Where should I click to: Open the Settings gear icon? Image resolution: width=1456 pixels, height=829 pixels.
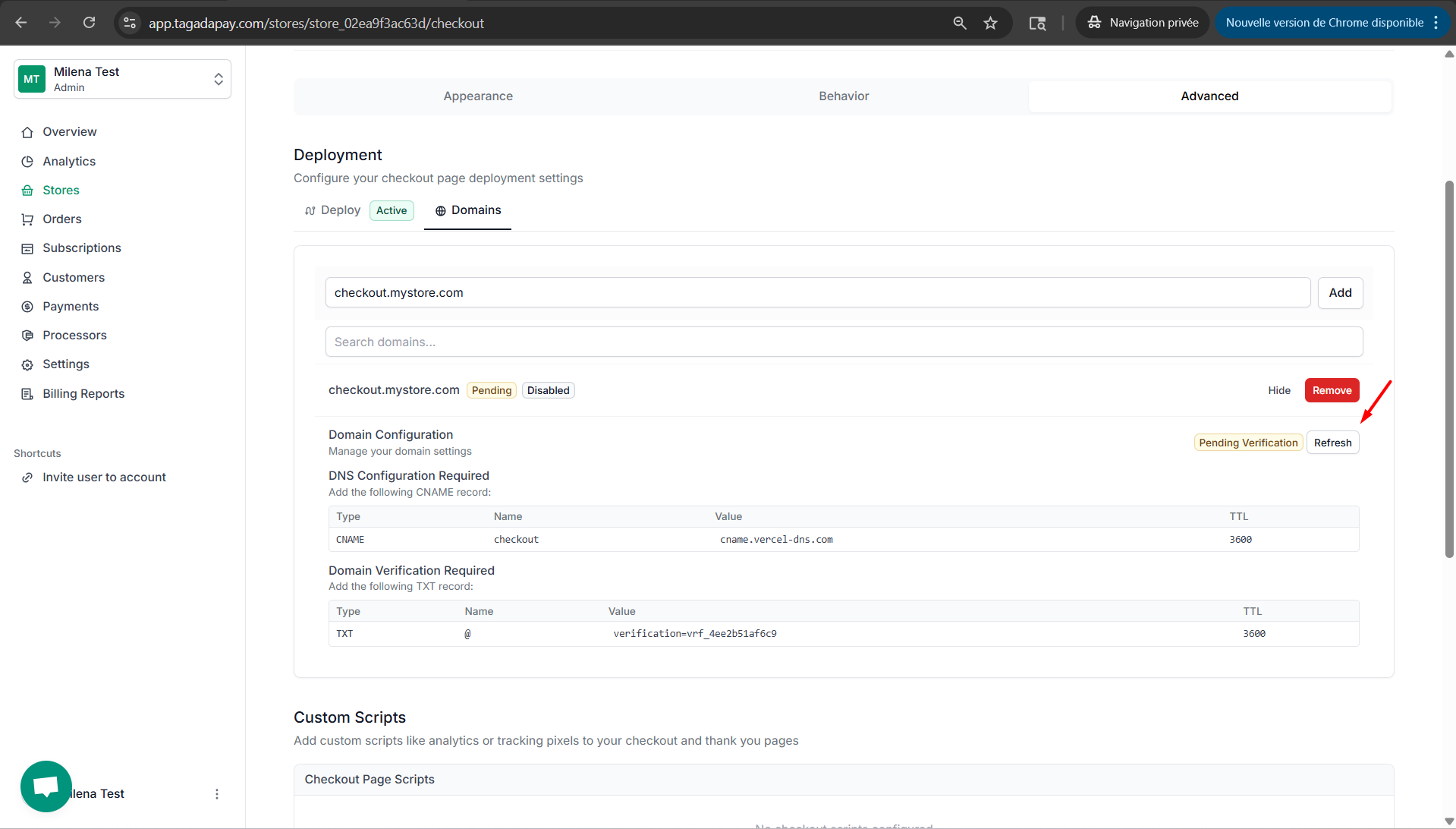[27, 364]
